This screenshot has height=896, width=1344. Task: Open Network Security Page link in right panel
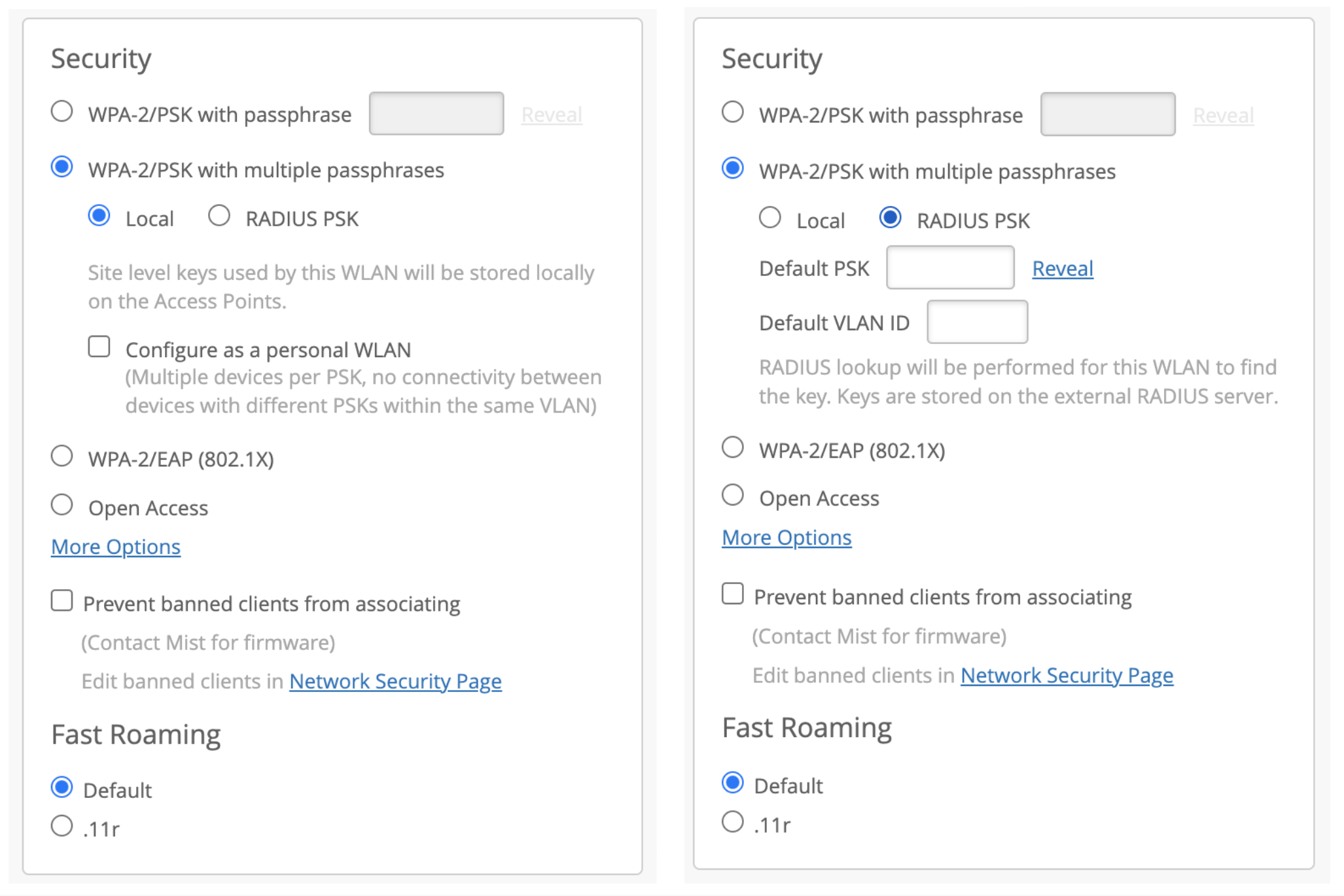point(1067,676)
